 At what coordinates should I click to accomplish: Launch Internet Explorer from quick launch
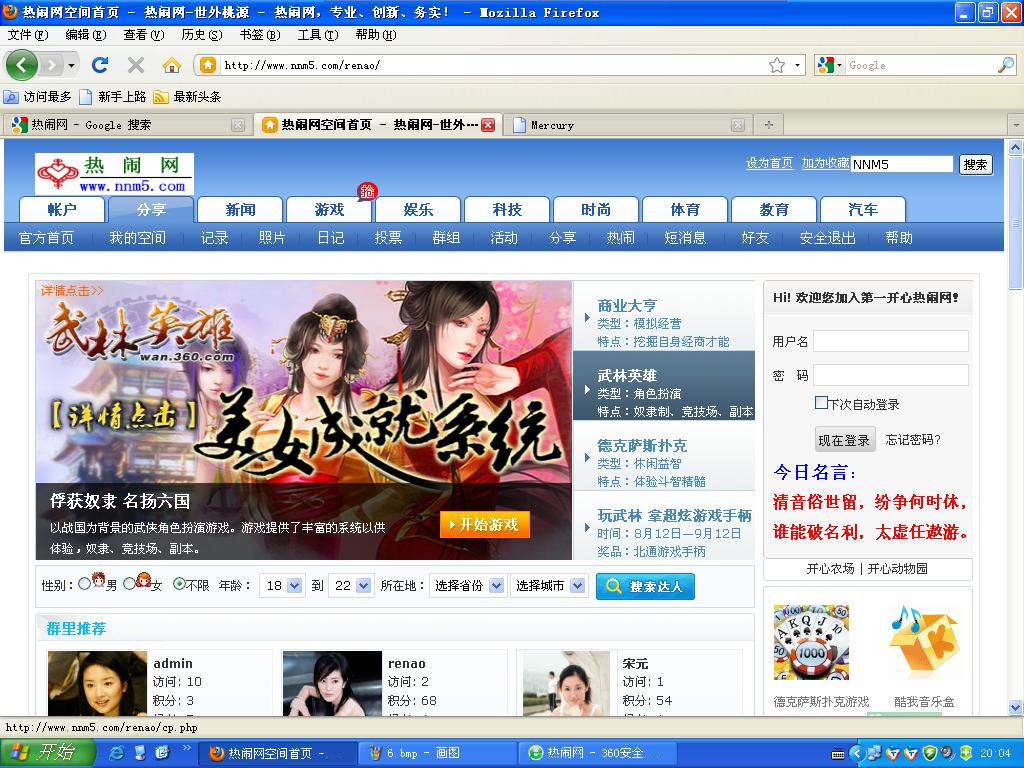coord(117,753)
